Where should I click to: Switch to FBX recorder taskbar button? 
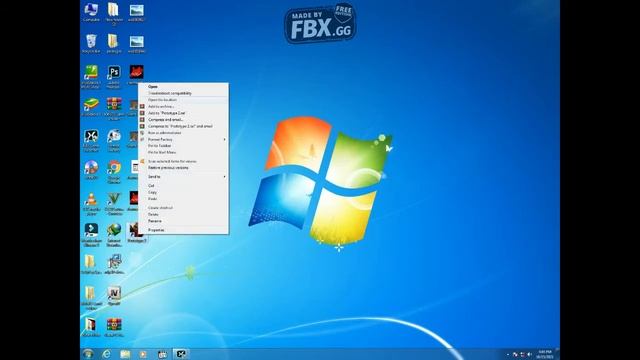click(x=181, y=354)
